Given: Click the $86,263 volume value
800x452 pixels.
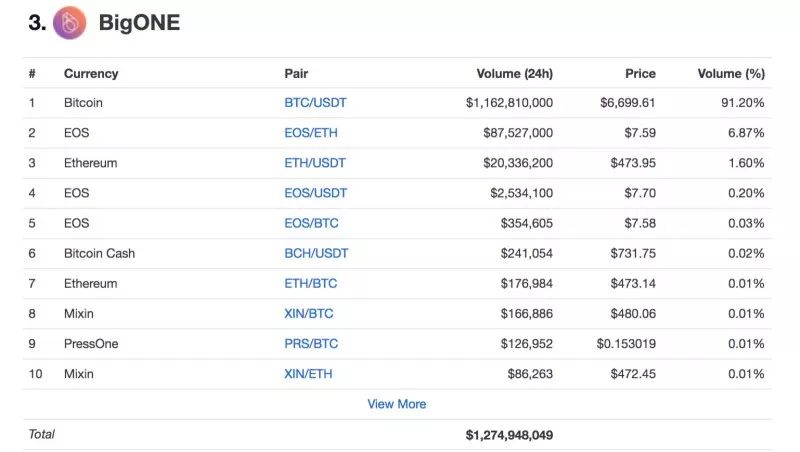Looking at the screenshot, I should click(x=530, y=373).
